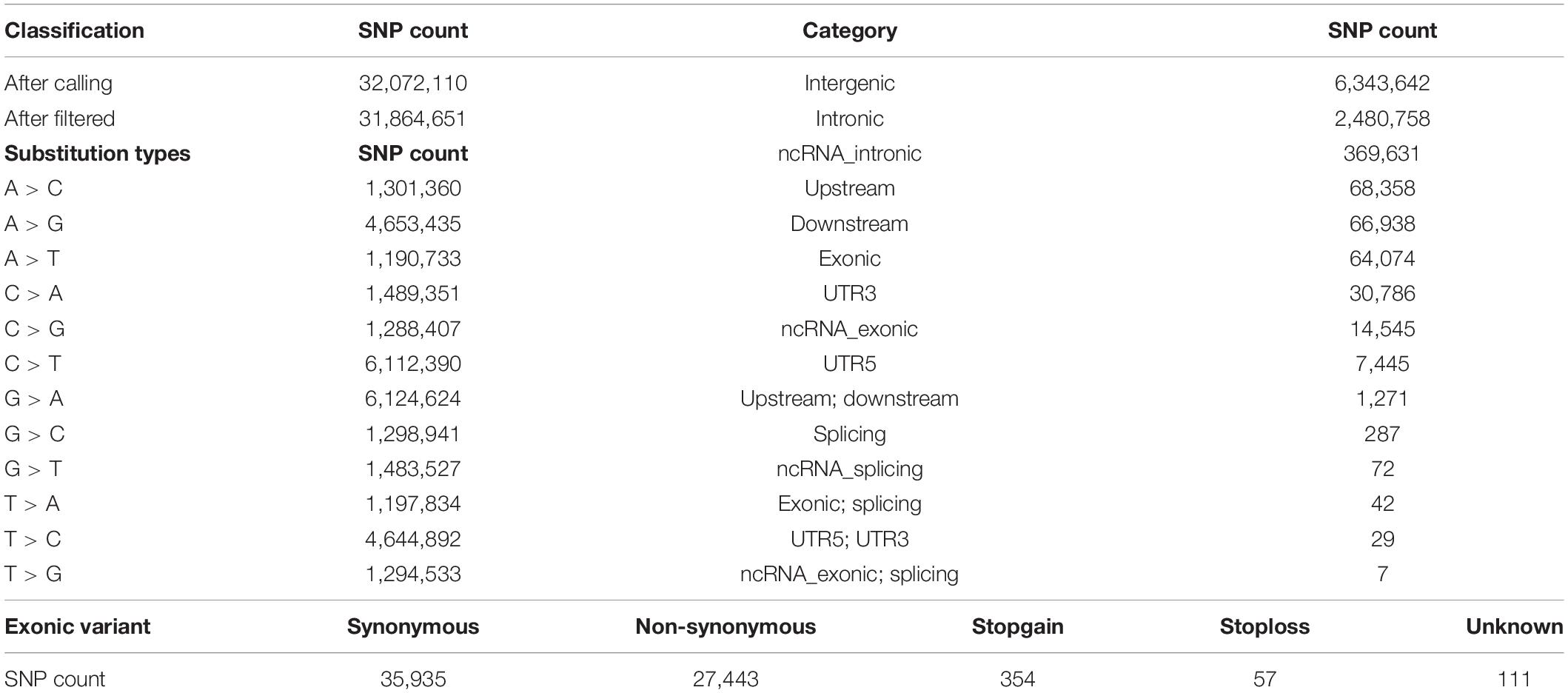Click the After calling count 32,072,110
The width and height of the screenshot is (1568, 693).
tap(413, 83)
